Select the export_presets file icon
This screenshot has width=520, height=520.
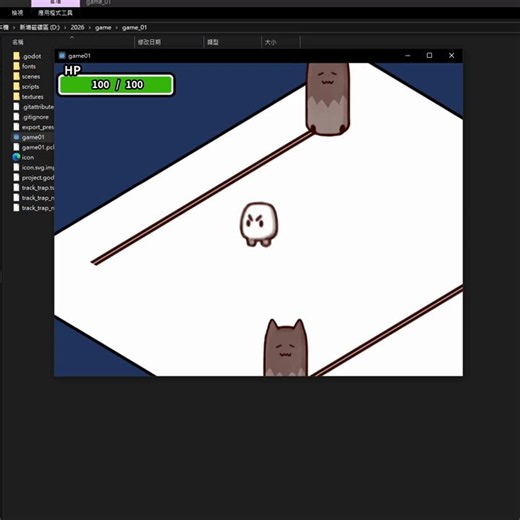[16, 127]
